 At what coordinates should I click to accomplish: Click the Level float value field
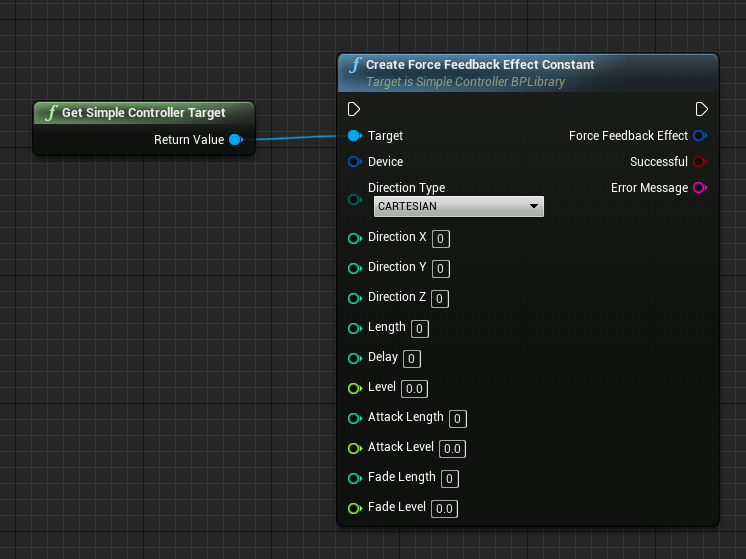click(415, 388)
